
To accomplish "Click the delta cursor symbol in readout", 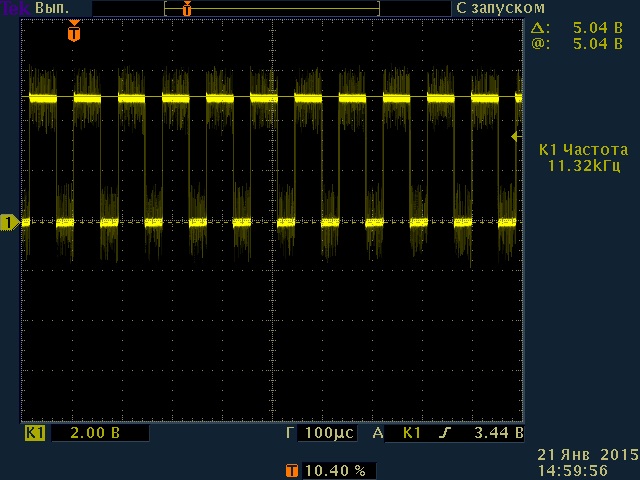I will [x=539, y=28].
